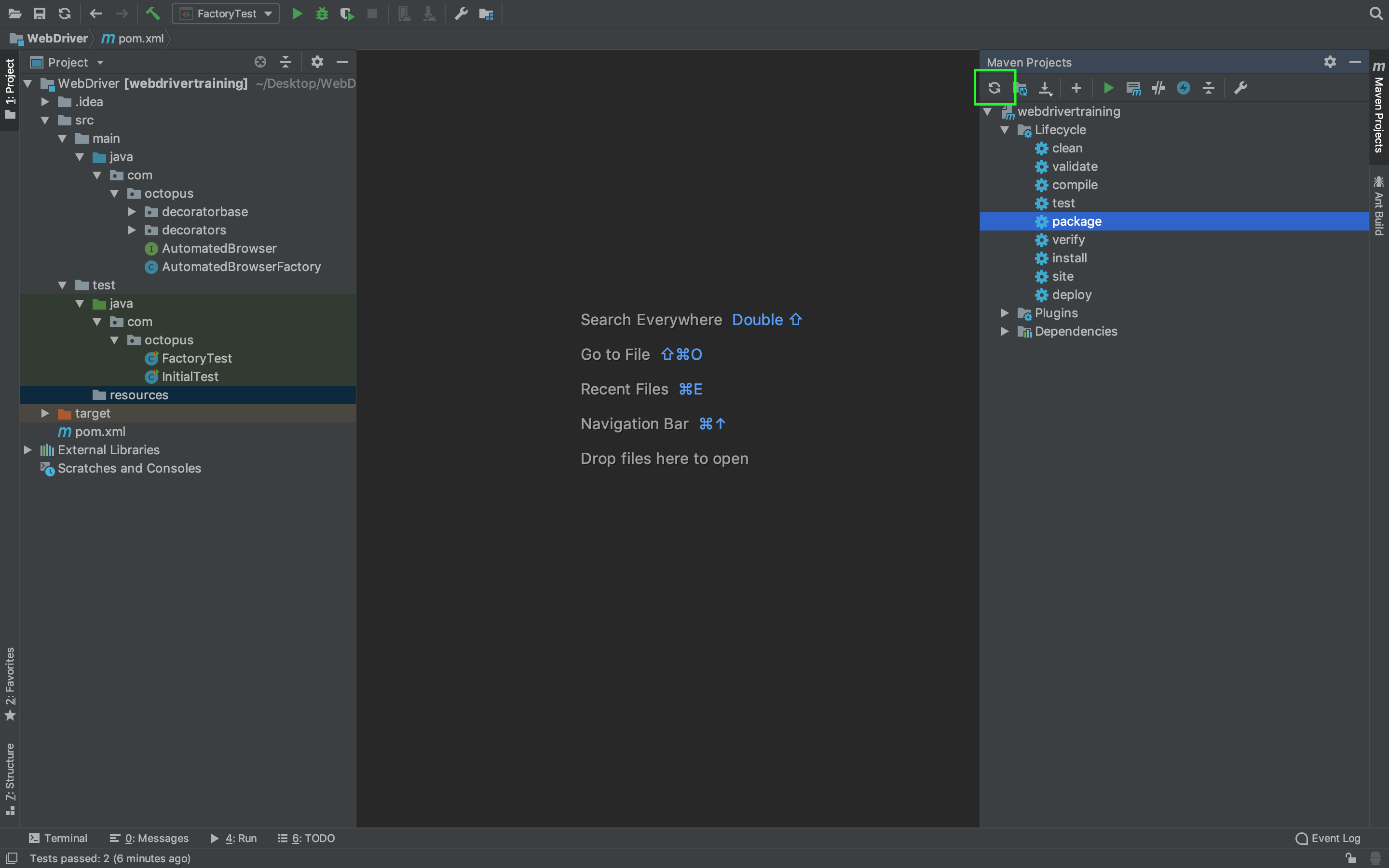The height and width of the screenshot is (868, 1389).
Task: Click the green hammer Build Project icon
Action: (153, 13)
